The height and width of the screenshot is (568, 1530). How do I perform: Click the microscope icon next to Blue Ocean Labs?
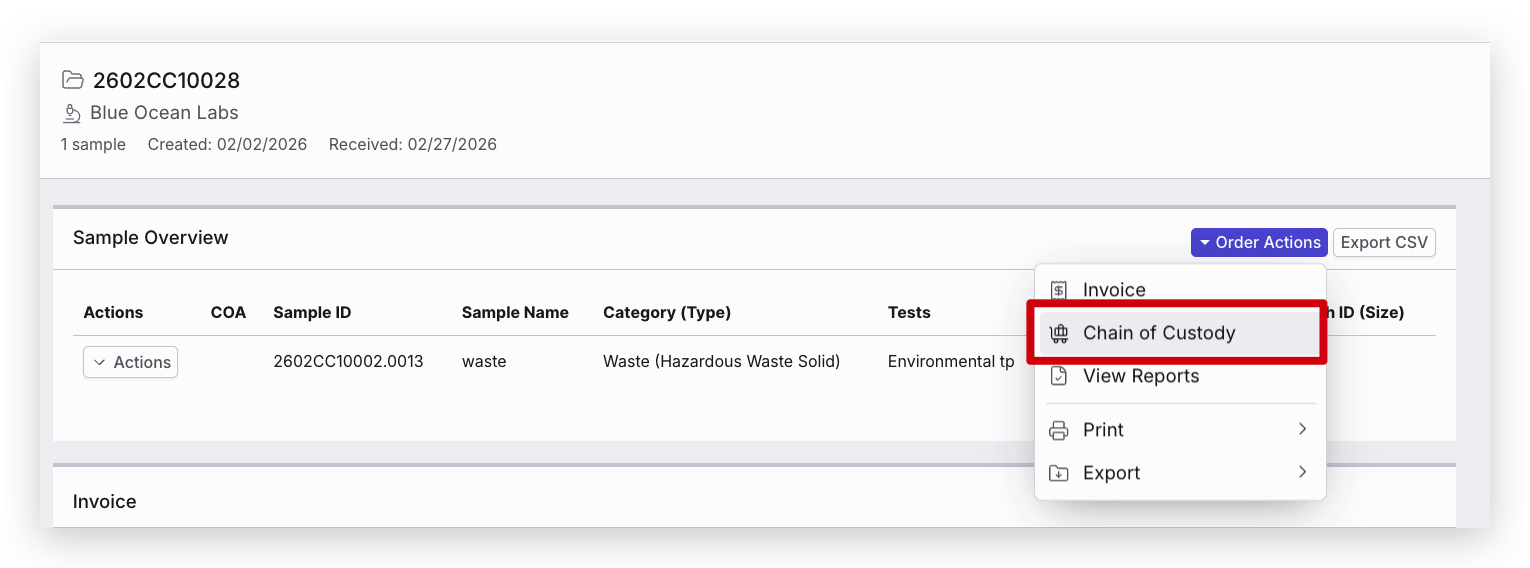coord(72,113)
